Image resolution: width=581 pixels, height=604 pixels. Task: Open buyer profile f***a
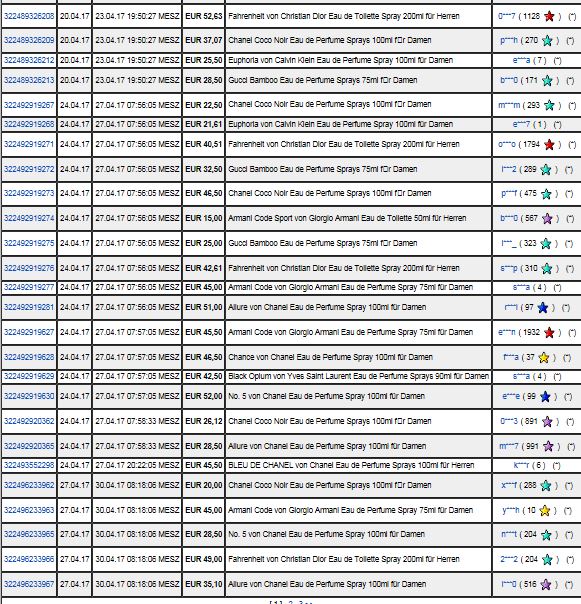coord(511,357)
